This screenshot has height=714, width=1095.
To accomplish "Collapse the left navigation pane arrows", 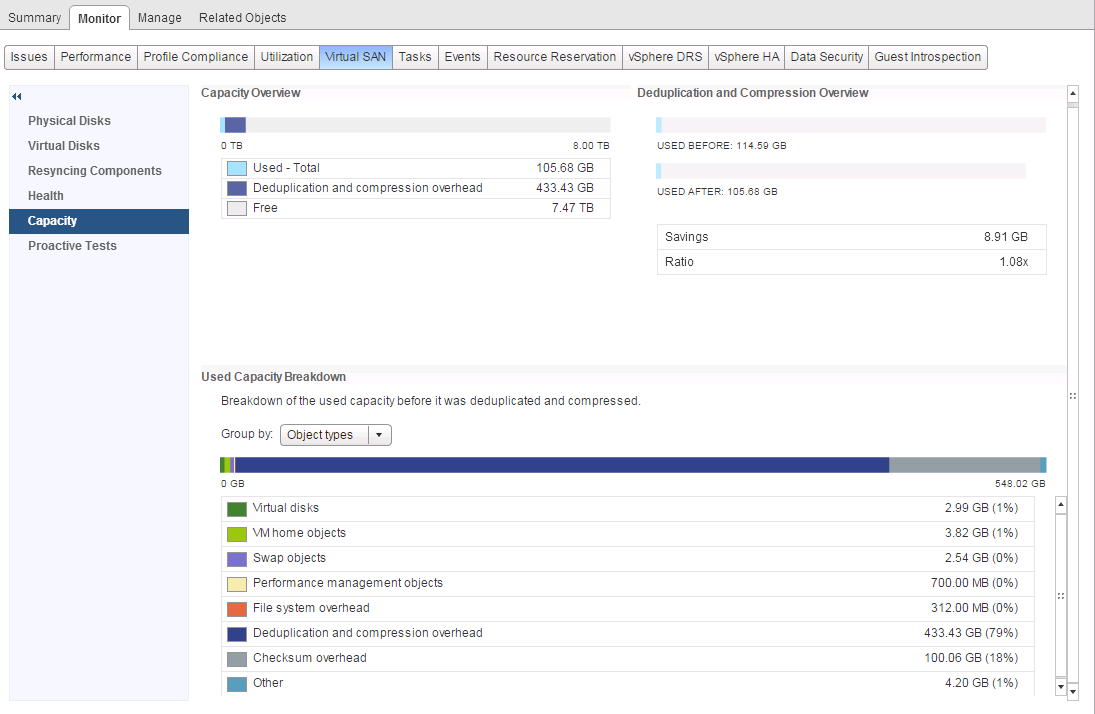I will 17,96.
